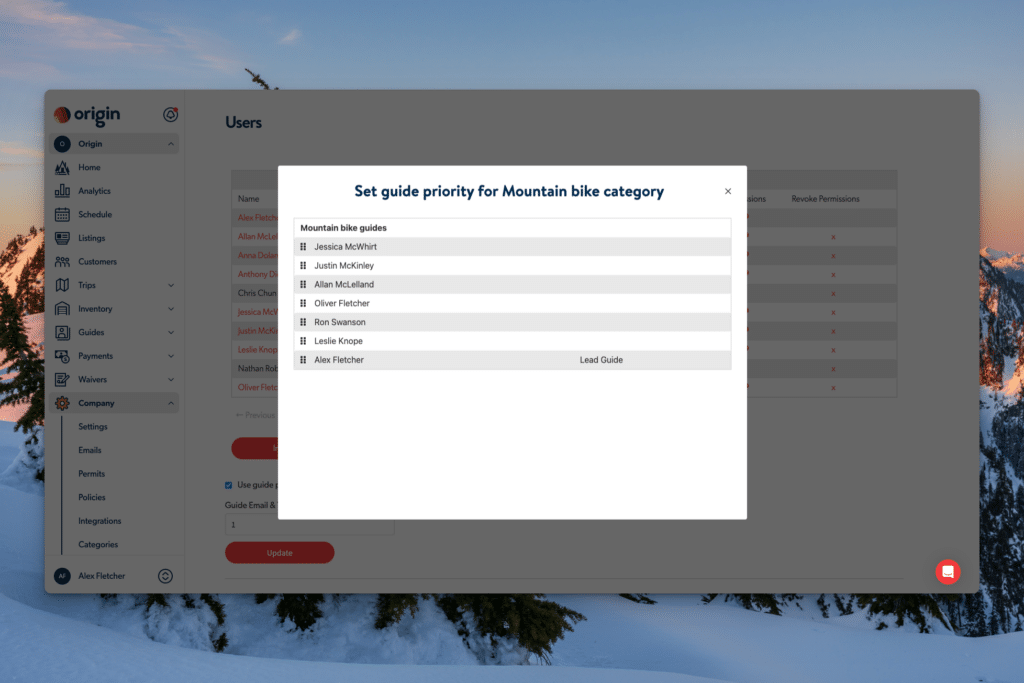Expand the Inventory submenu chevron

(x=170, y=309)
